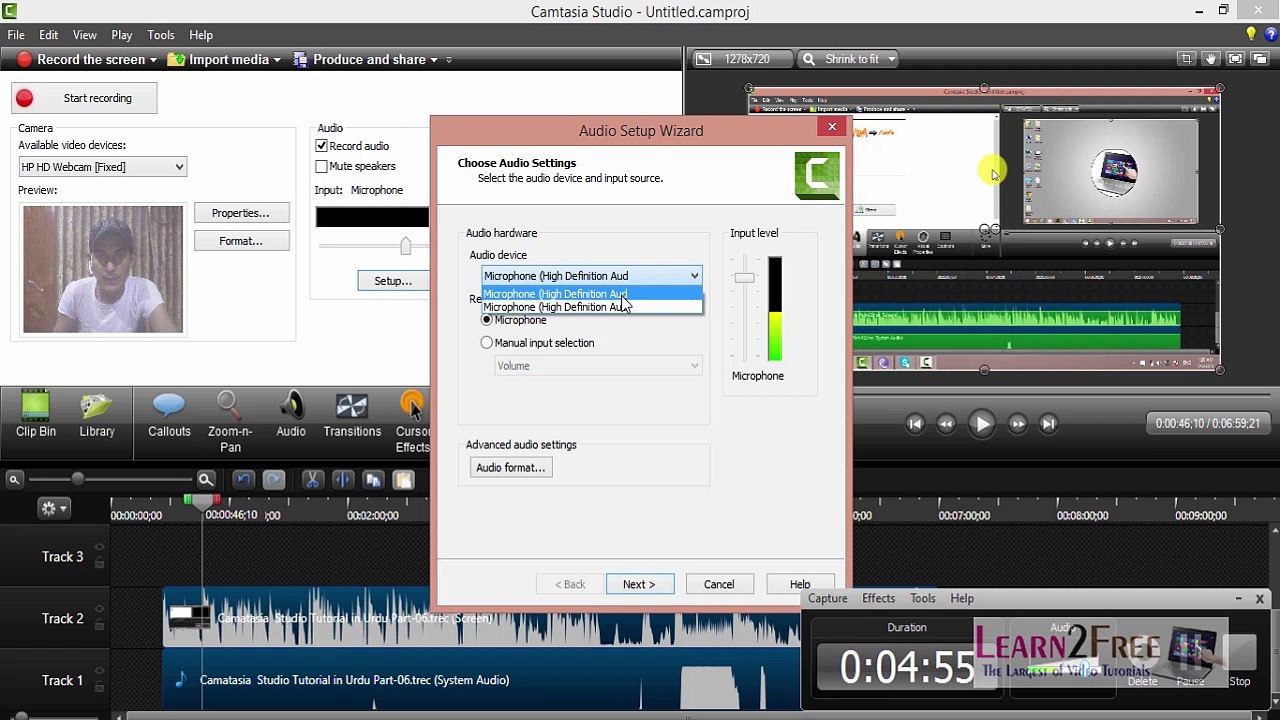Switch preview to full screen mode

[1235, 59]
